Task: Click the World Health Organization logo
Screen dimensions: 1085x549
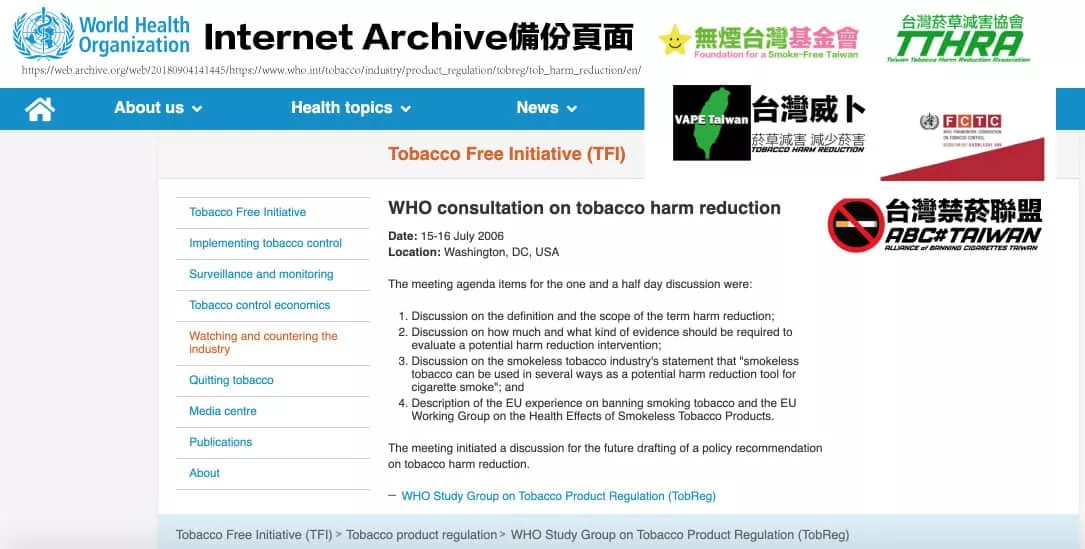Action: pyautogui.click(x=102, y=33)
